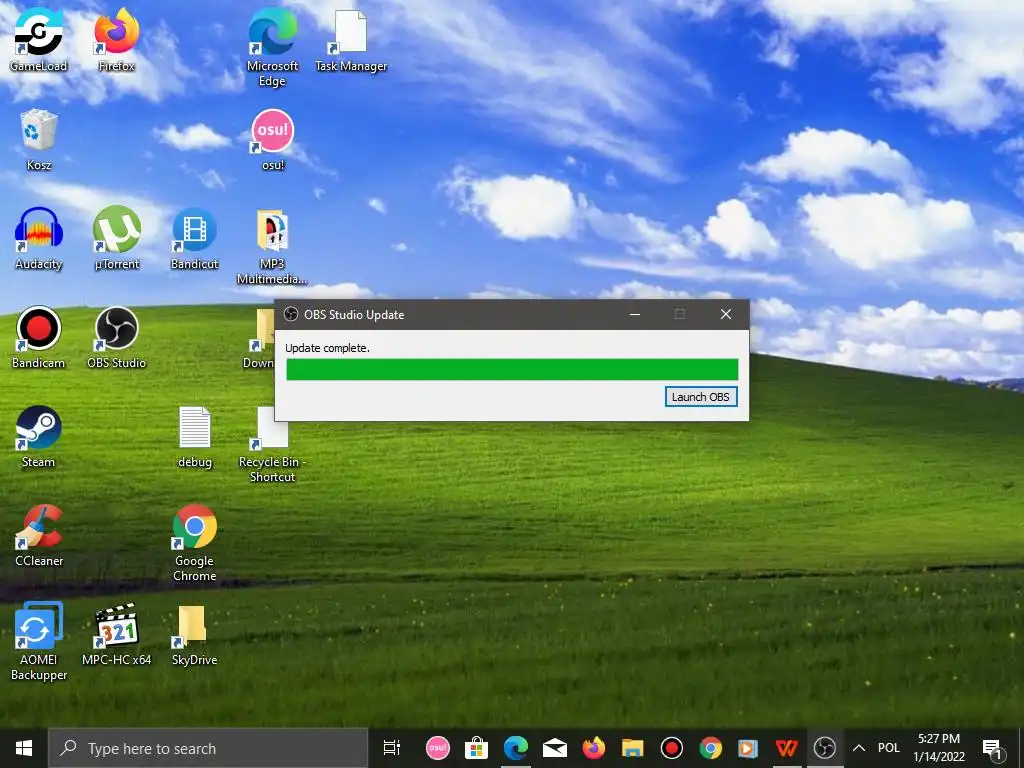
Task: Click the Type here to search box
Action: [x=208, y=748]
